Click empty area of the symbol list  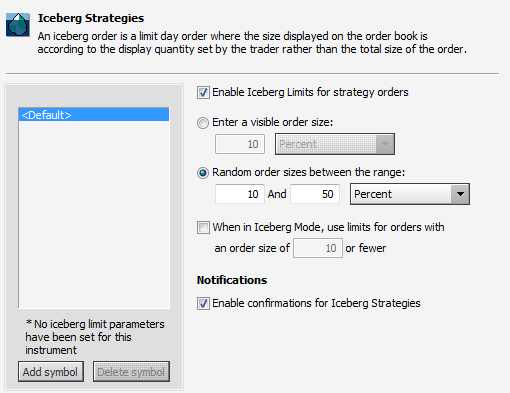(x=94, y=213)
